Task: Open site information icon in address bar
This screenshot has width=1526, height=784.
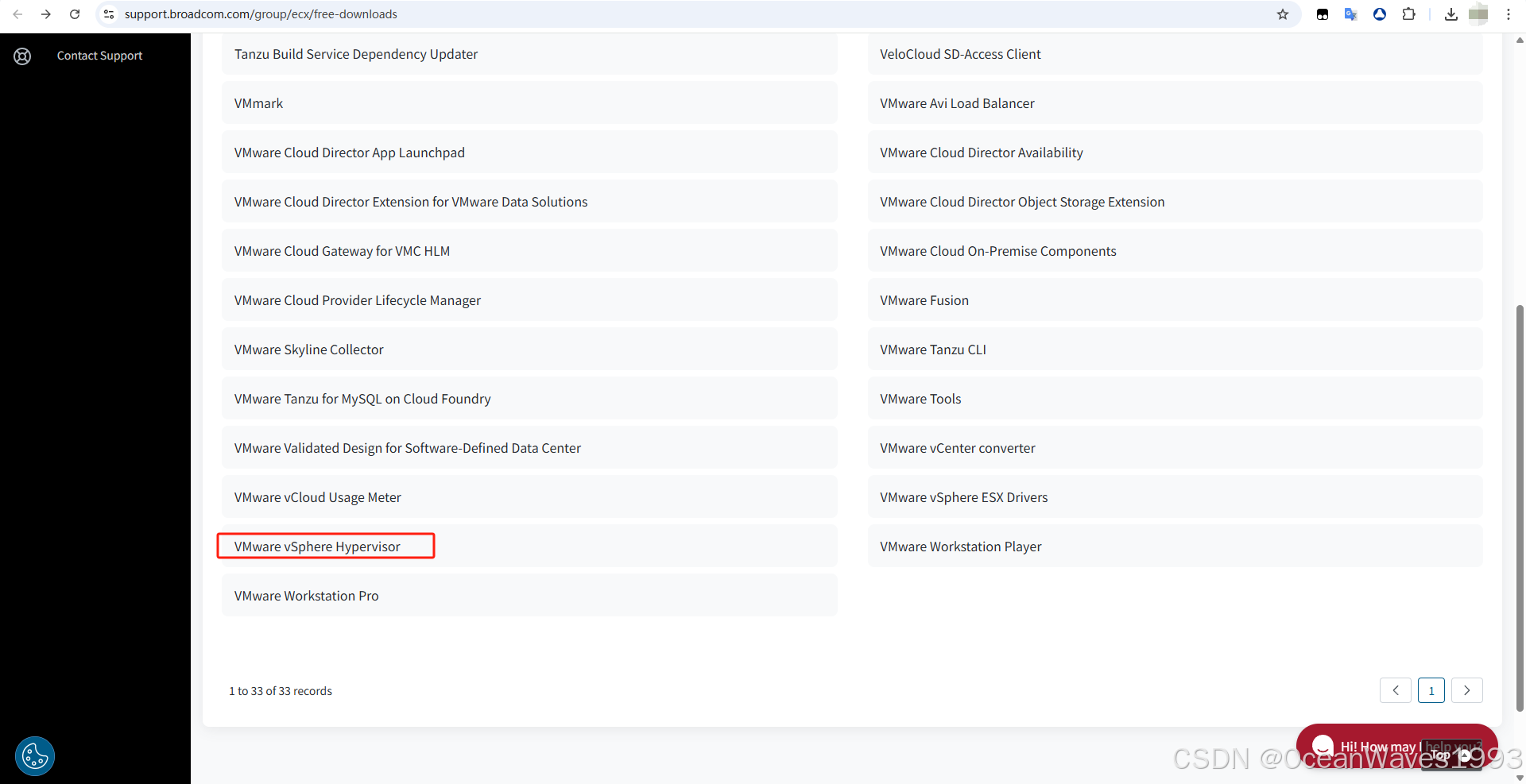Action: coord(109,14)
